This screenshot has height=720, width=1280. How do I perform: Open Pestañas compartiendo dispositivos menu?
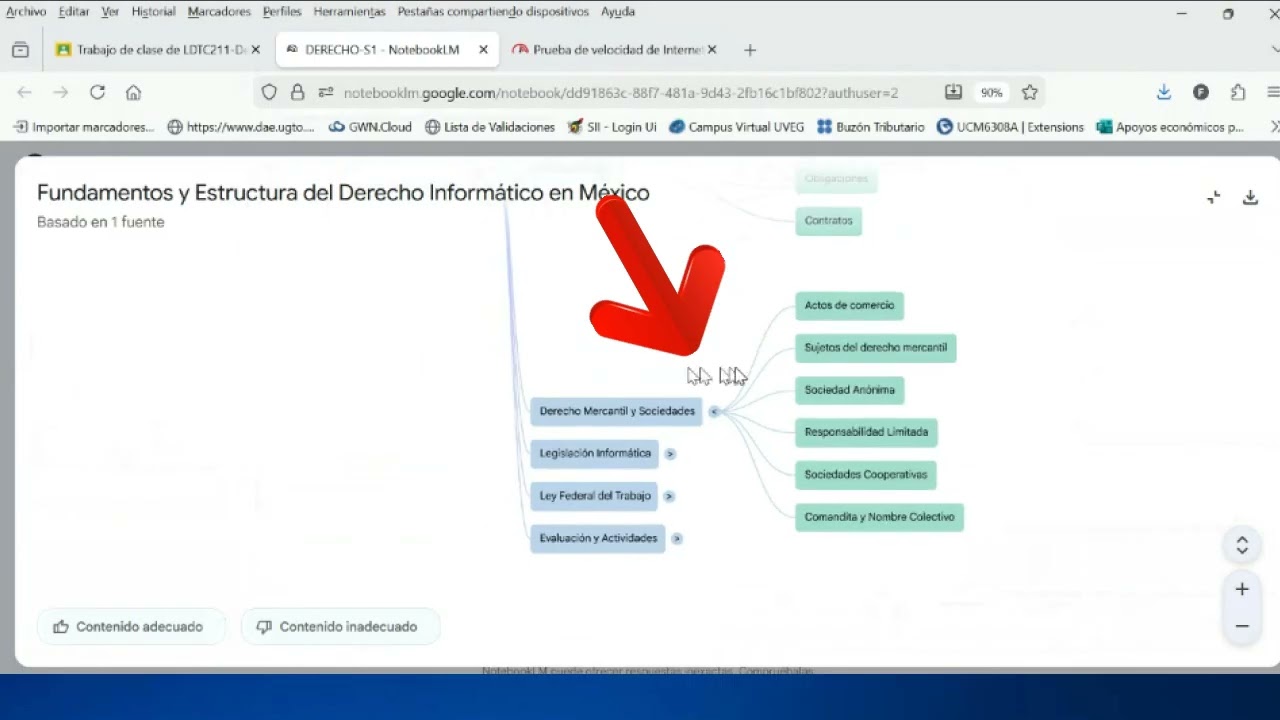click(493, 12)
